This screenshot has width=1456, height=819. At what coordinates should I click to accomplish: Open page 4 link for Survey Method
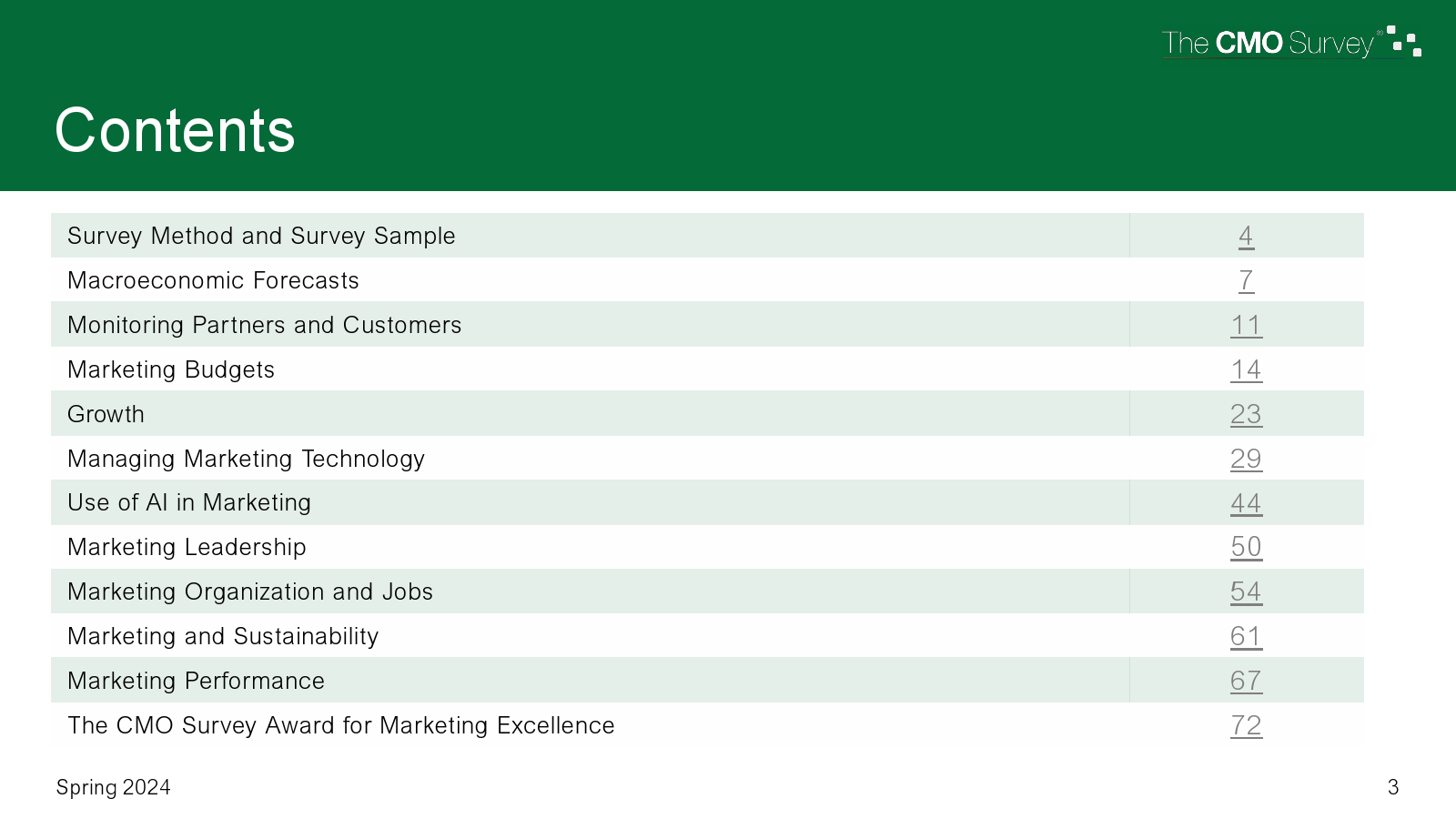pyautogui.click(x=1246, y=237)
